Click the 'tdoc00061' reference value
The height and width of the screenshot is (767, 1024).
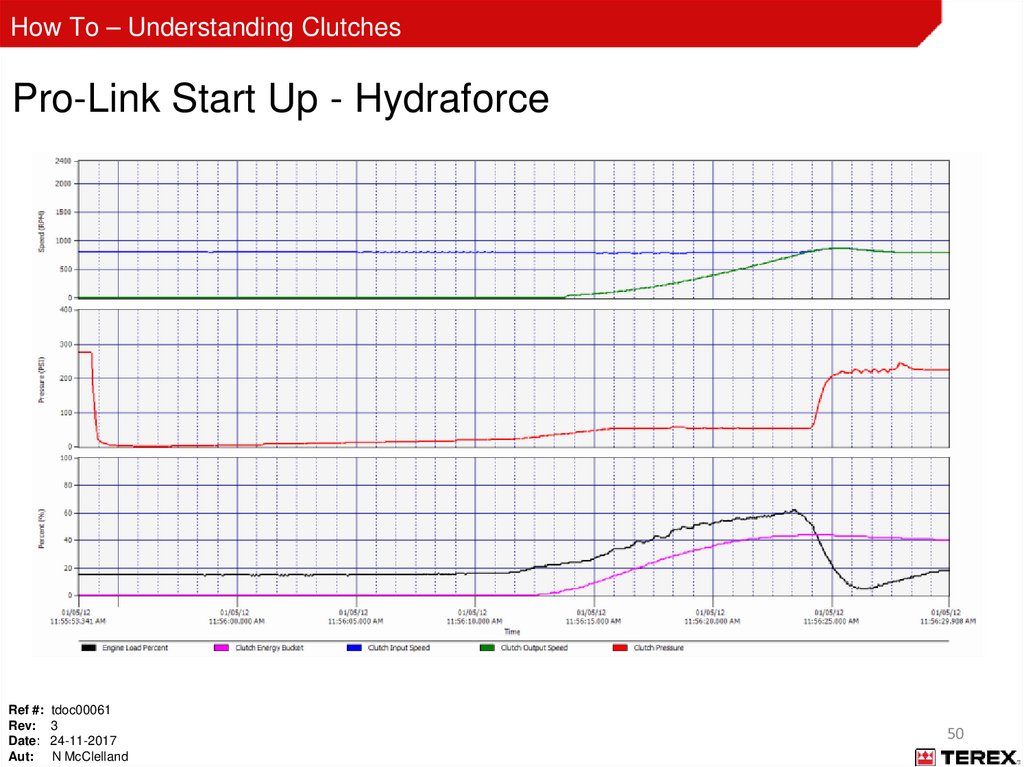[x=81, y=710]
